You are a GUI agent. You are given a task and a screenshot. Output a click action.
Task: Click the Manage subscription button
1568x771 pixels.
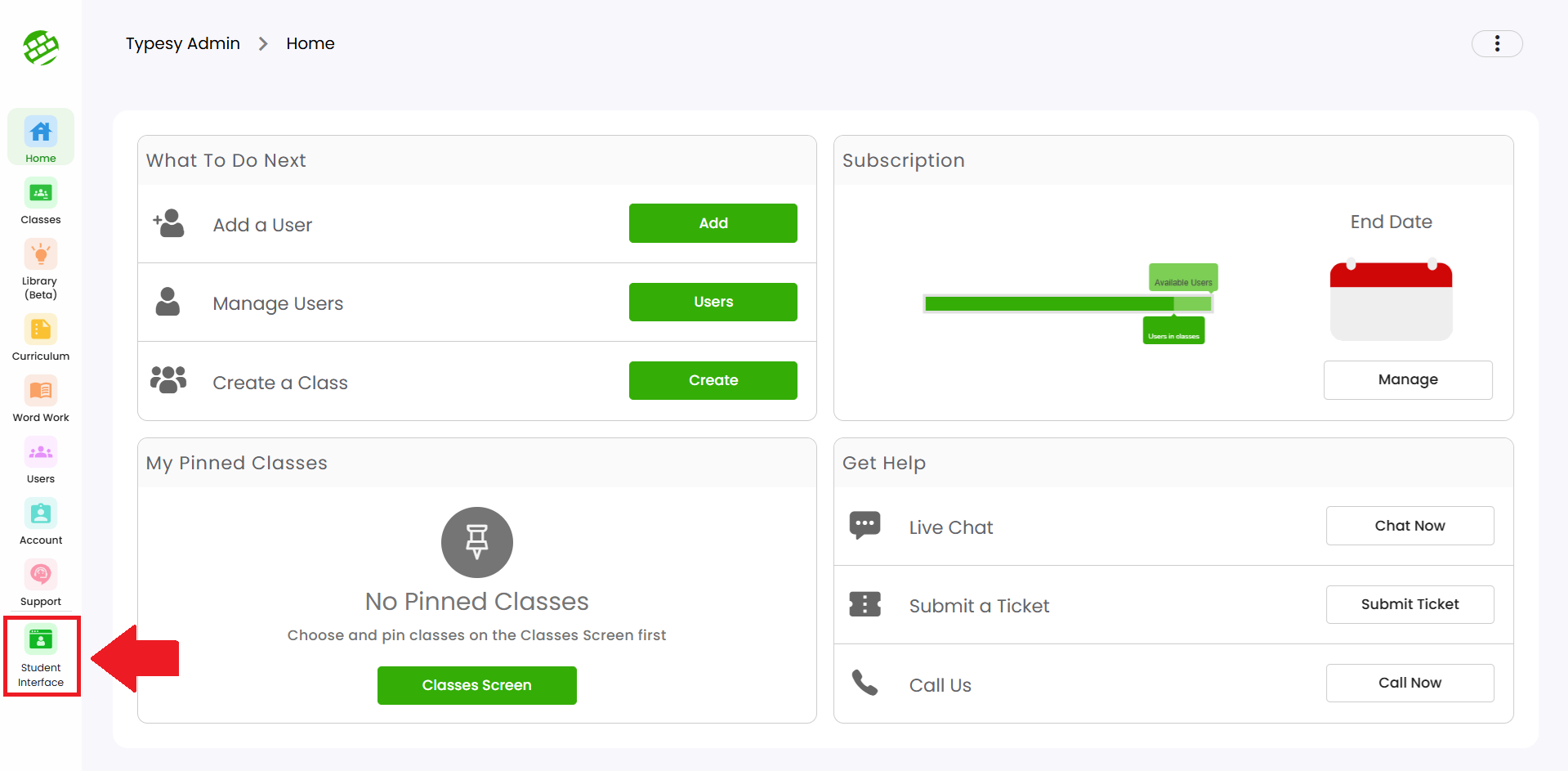pyautogui.click(x=1407, y=379)
